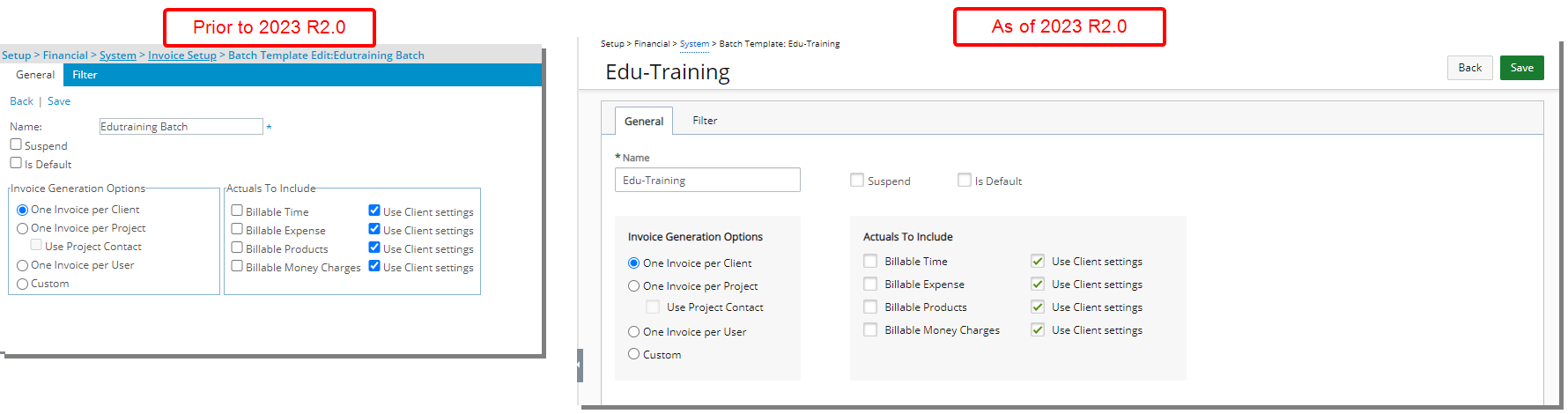The image size is (1568, 414).
Task: Open the General tab in new layout
Action: 644,122
